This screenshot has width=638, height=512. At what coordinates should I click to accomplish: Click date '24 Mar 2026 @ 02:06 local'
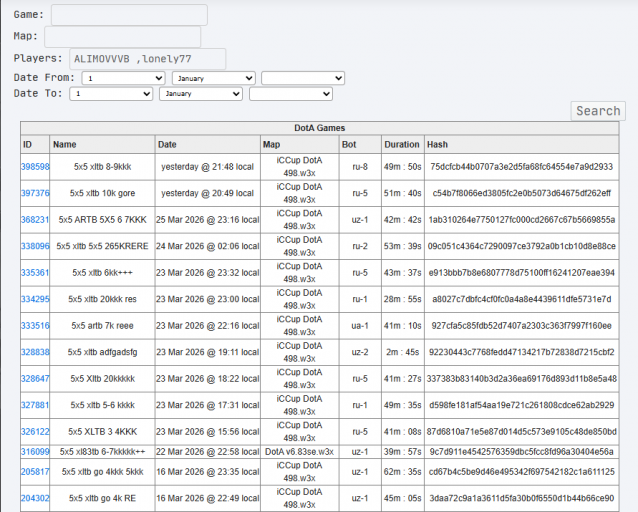(x=208, y=246)
